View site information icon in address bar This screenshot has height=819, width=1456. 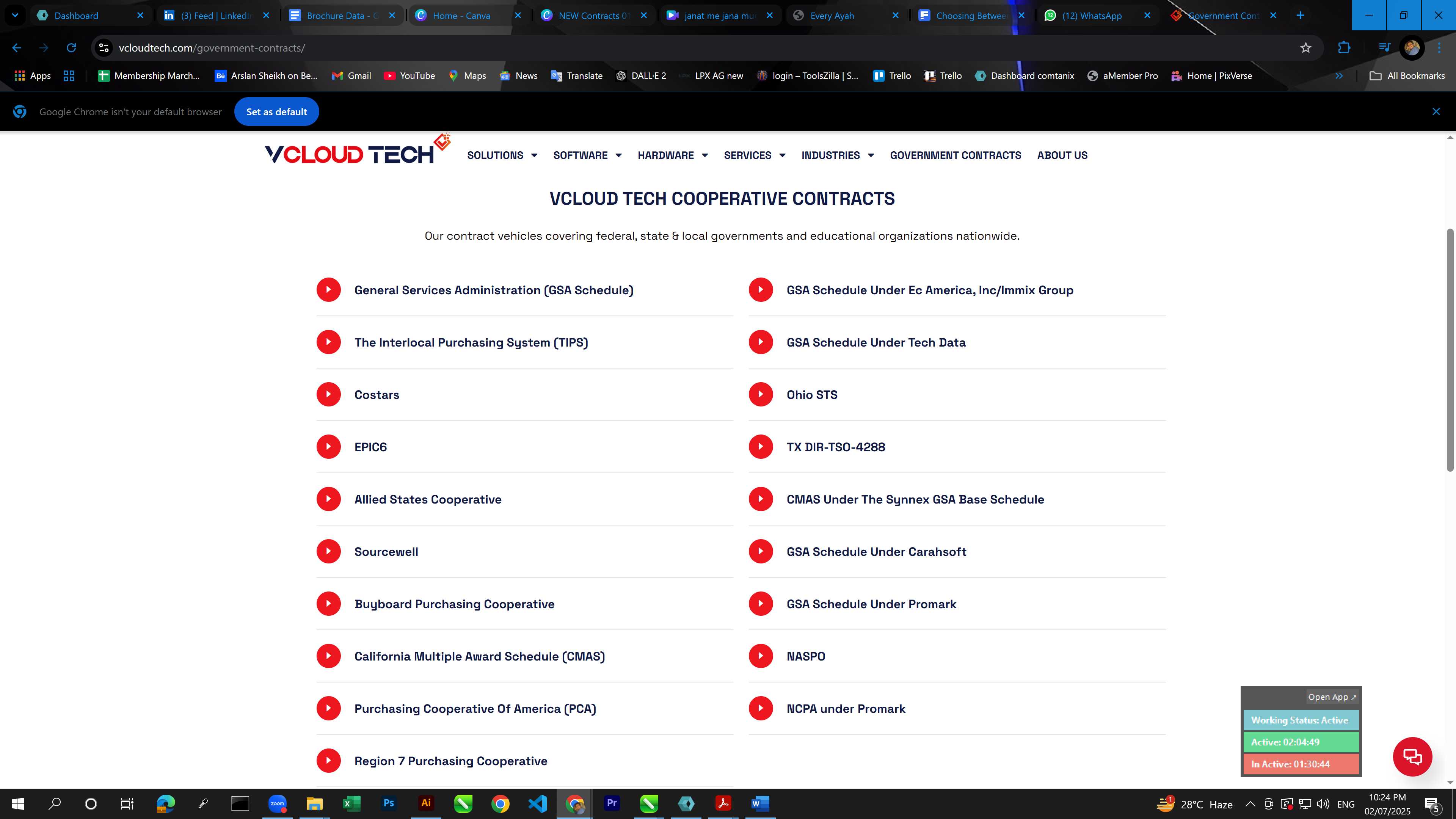coord(104,48)
